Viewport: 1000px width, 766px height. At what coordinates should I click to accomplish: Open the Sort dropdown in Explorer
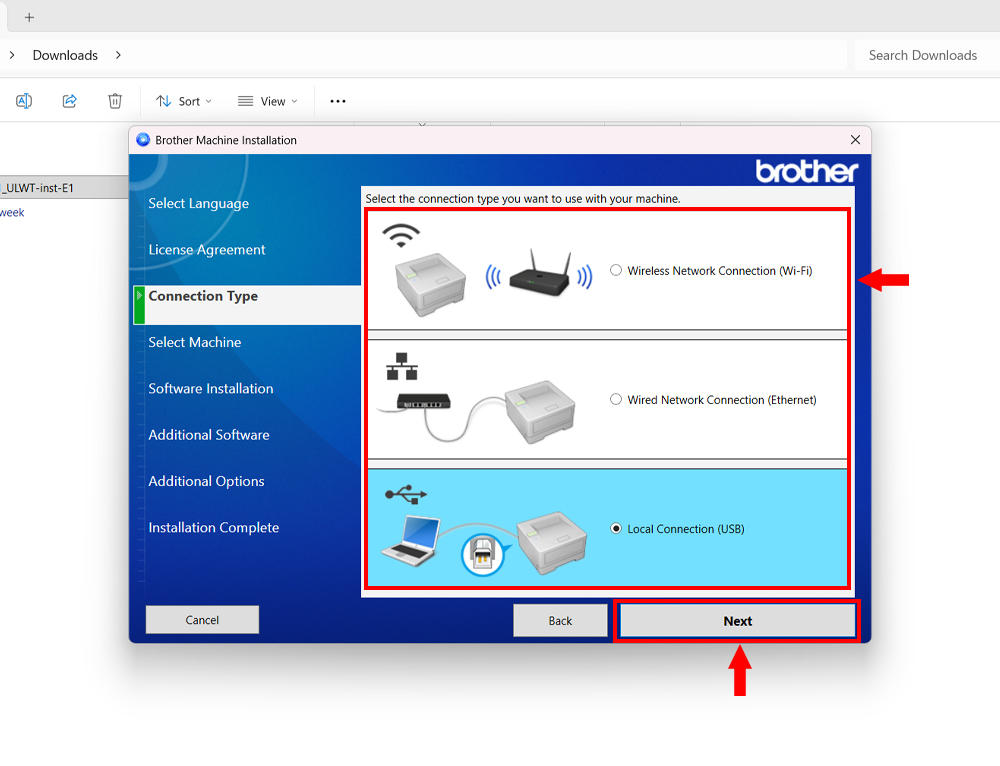click(184, 101)
